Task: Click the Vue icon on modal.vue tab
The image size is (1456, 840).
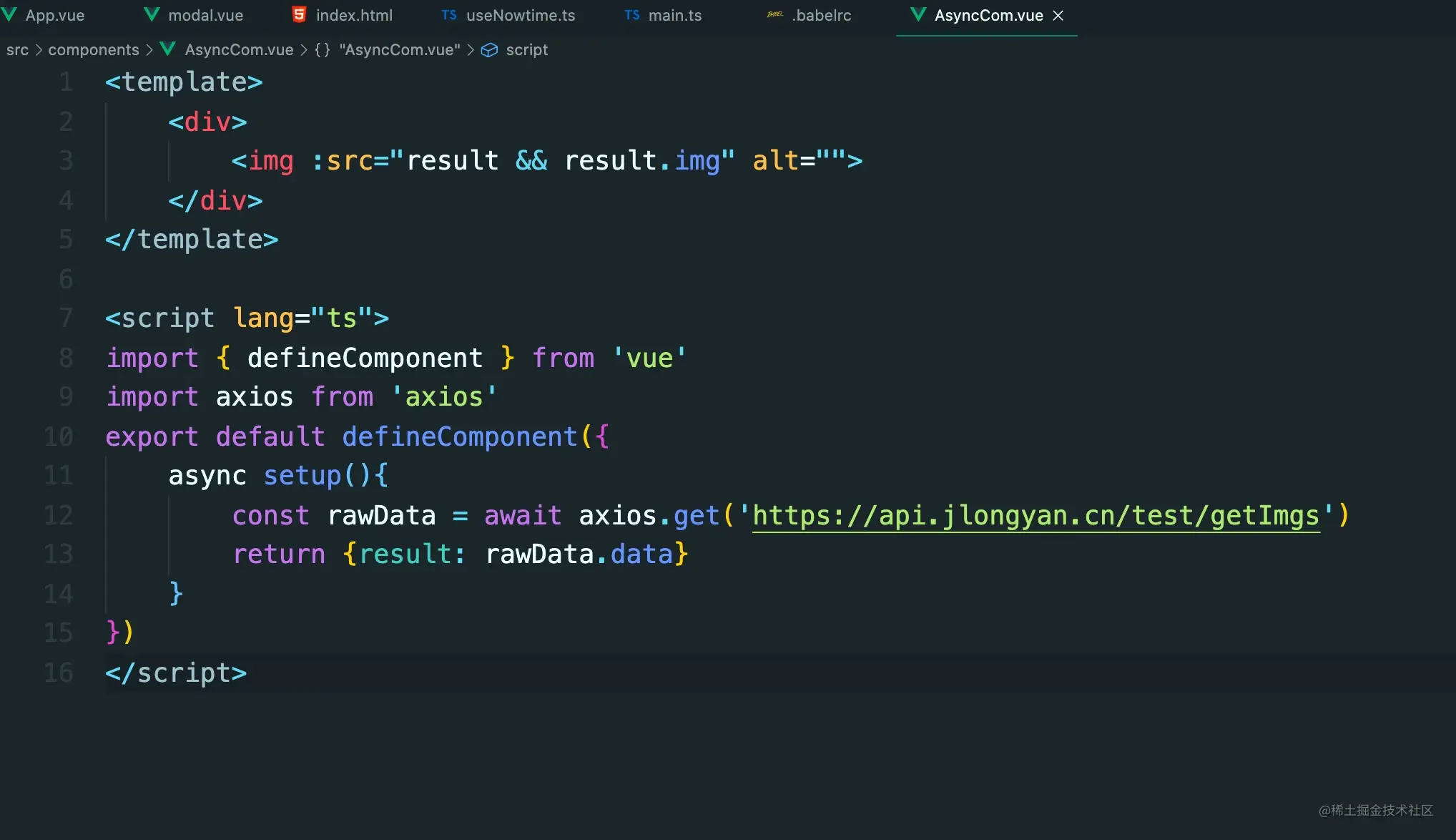Action: click(152, 14)
